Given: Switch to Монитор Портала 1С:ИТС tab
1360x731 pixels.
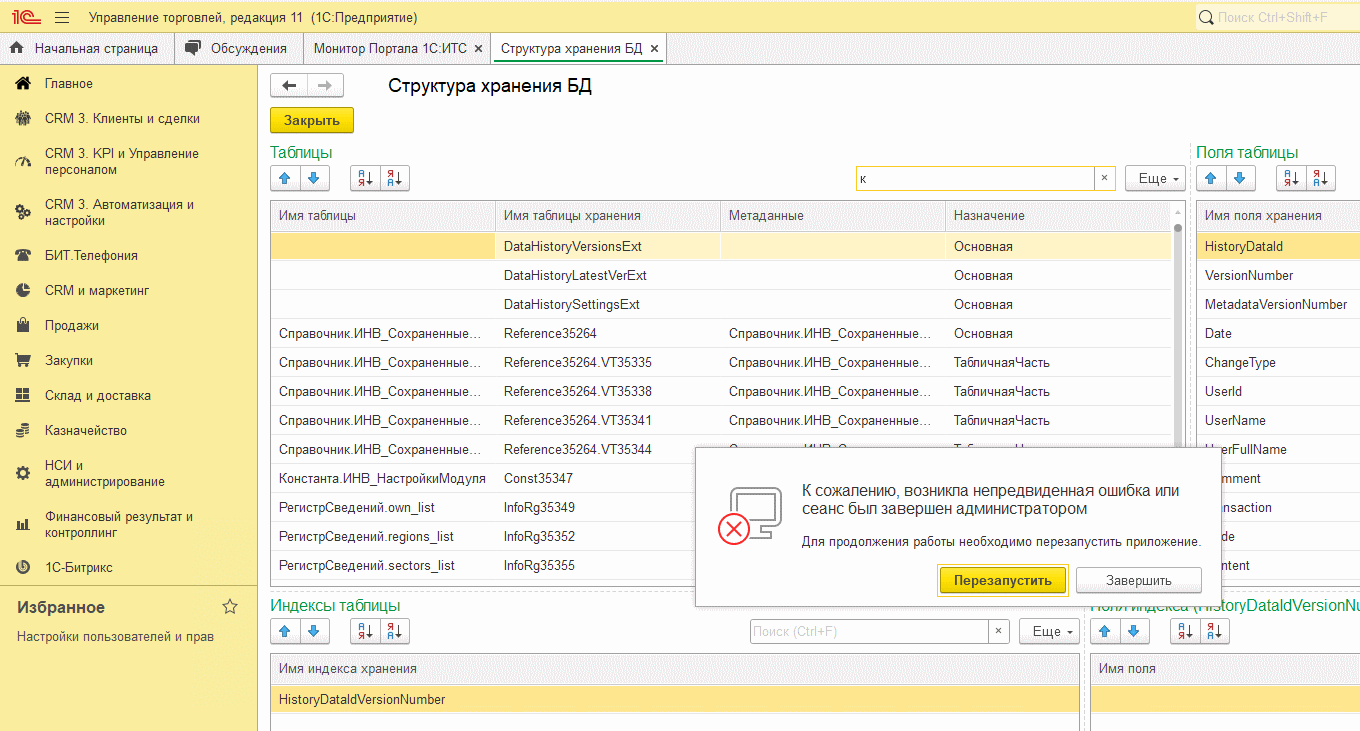Looking at the screenshot, I should [x=390, y=48].
